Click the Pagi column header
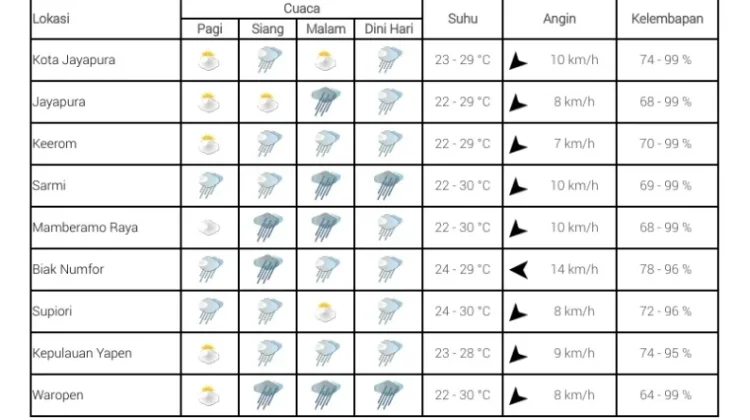The image size is (750, 420). point(210,29)
